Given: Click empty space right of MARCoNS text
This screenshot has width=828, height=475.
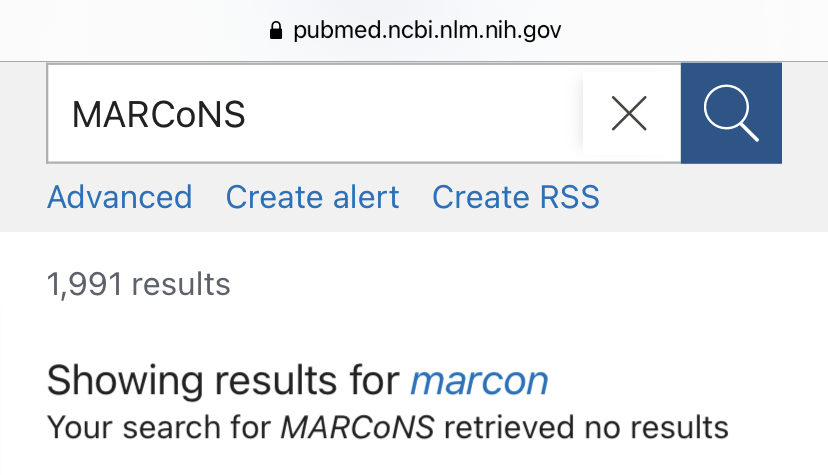Looking at the screenshot, I should [412, 113].
